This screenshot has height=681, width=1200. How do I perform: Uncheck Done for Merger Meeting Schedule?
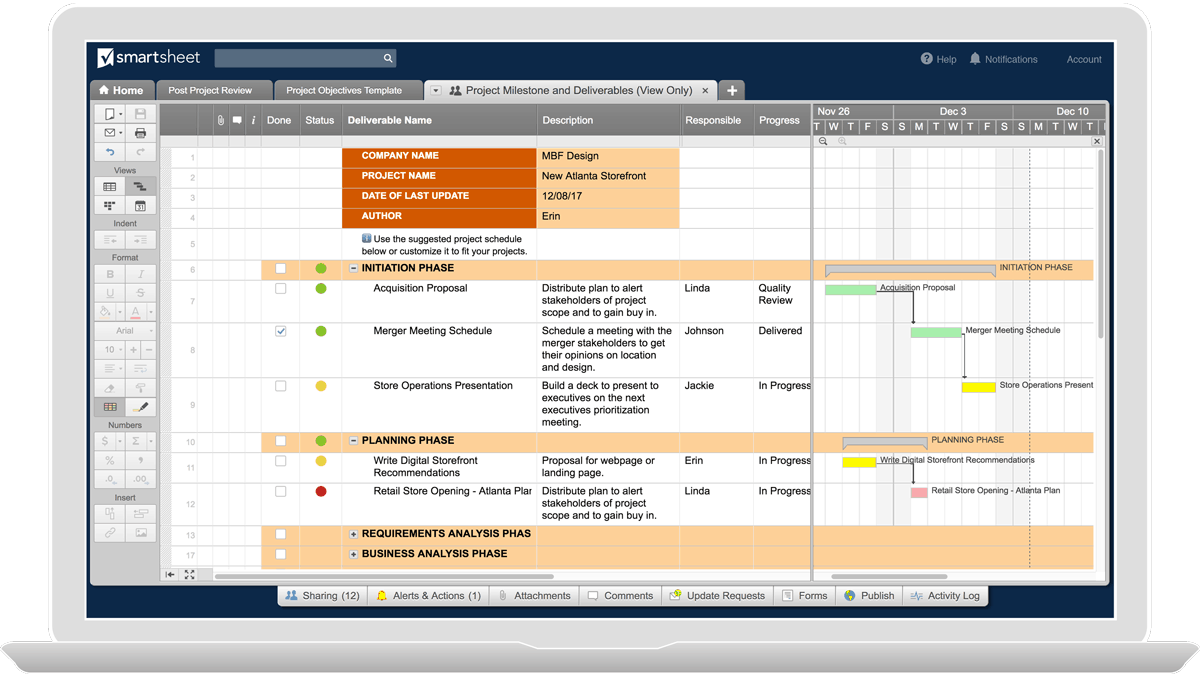click(x=280, y=331)
